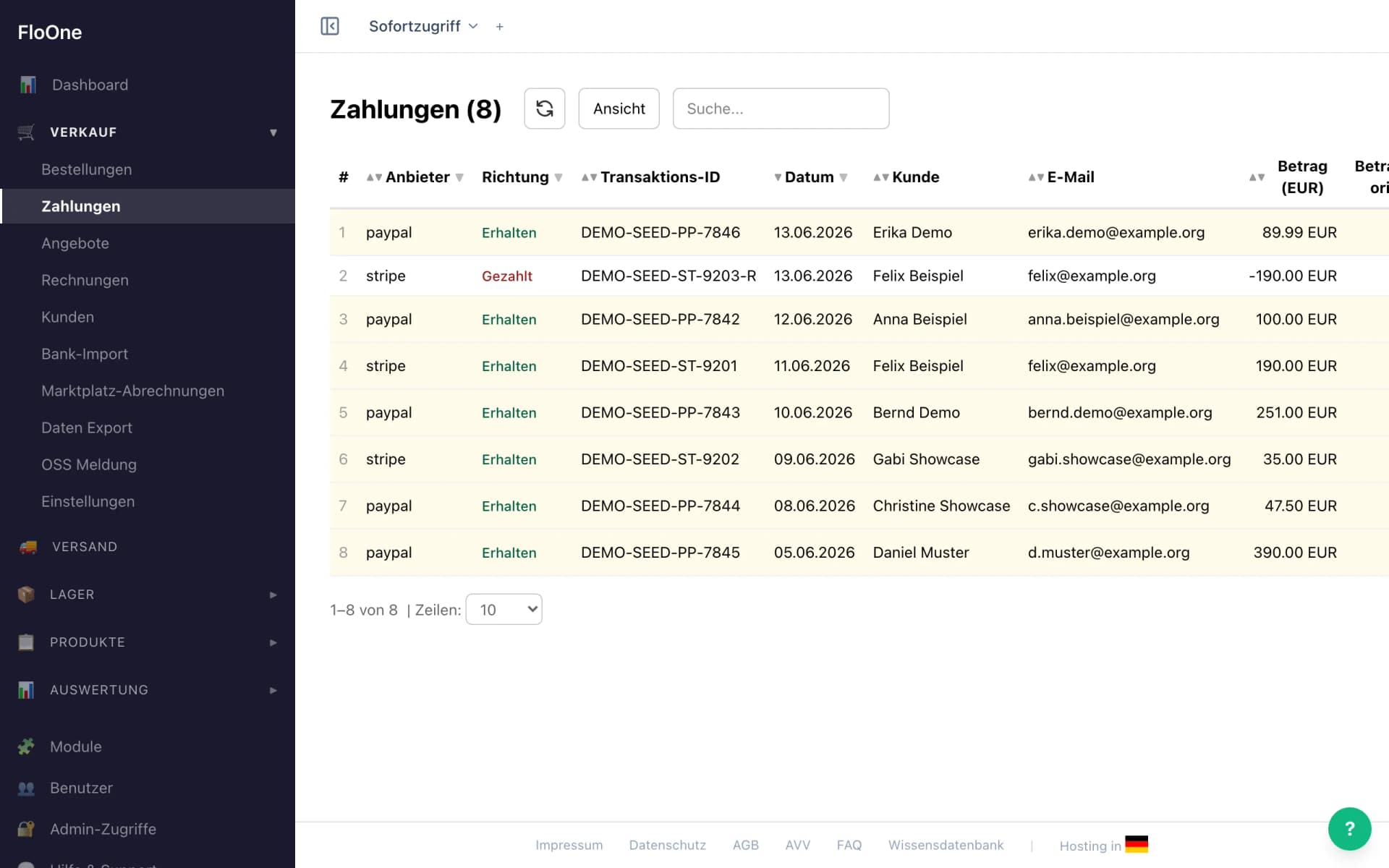Sort by the Transaktions-ID column header
This screenshot has width=1389, height=868.
pos(660,177)
